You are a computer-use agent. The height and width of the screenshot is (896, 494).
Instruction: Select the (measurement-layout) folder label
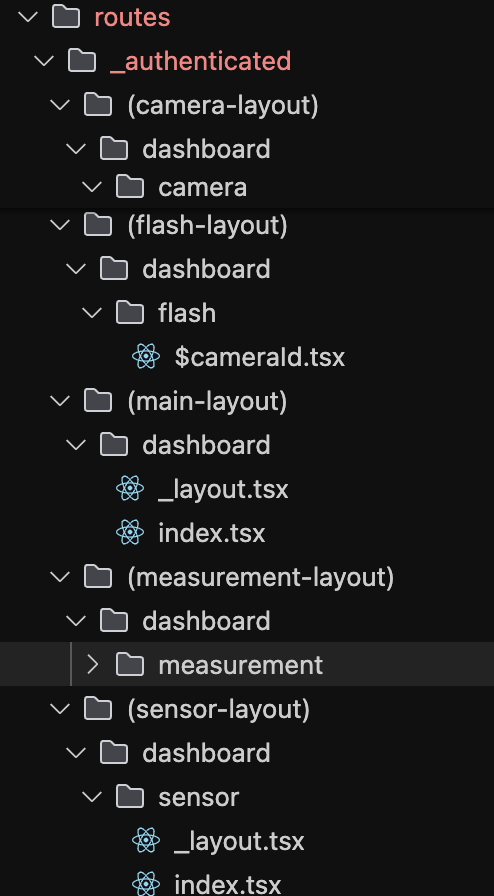261,577
